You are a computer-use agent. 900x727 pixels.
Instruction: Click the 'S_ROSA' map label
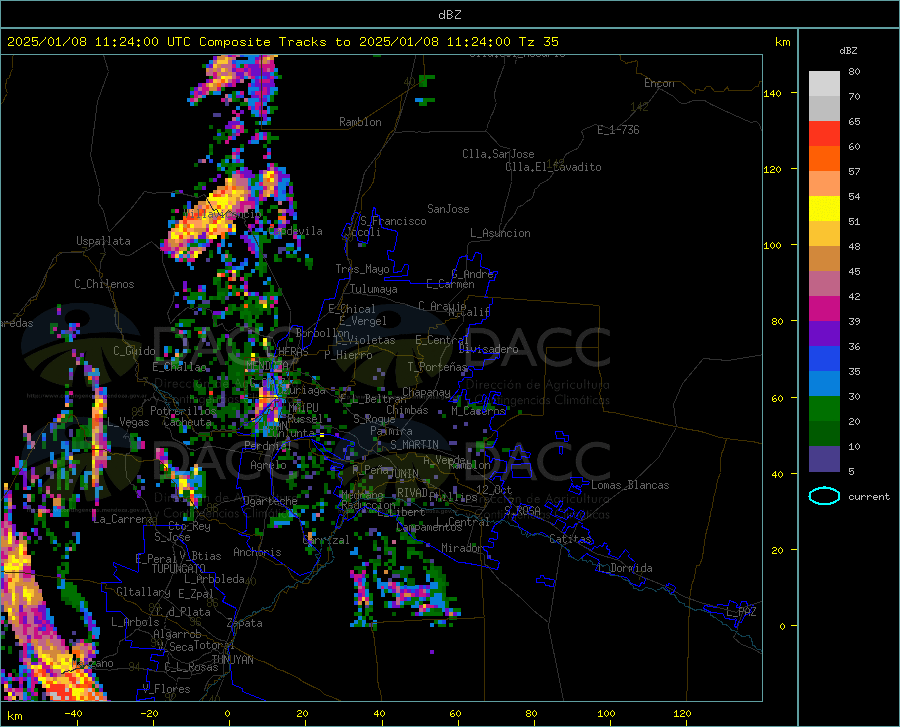coord(522,510)
